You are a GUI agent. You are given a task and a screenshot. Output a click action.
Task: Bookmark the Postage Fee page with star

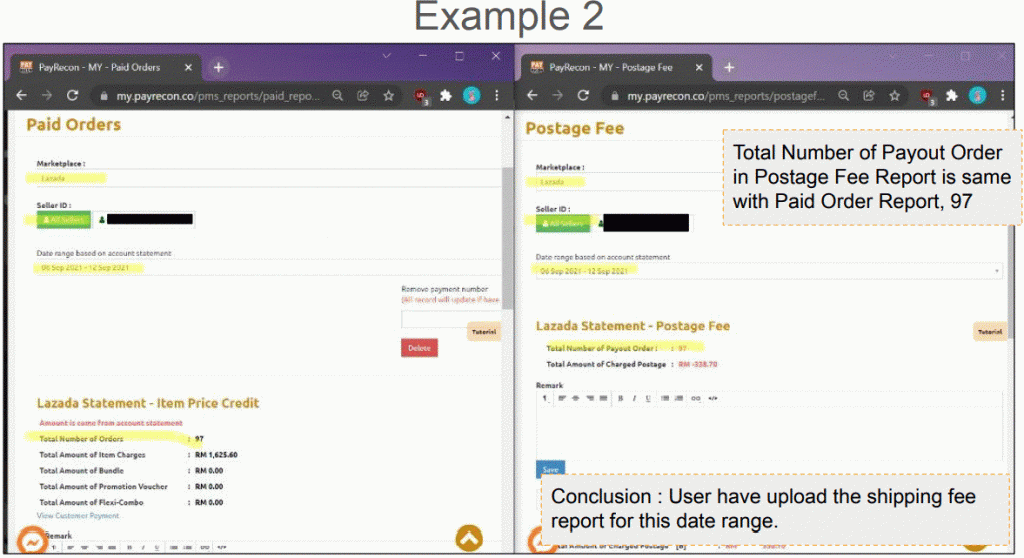click(894, 95)
